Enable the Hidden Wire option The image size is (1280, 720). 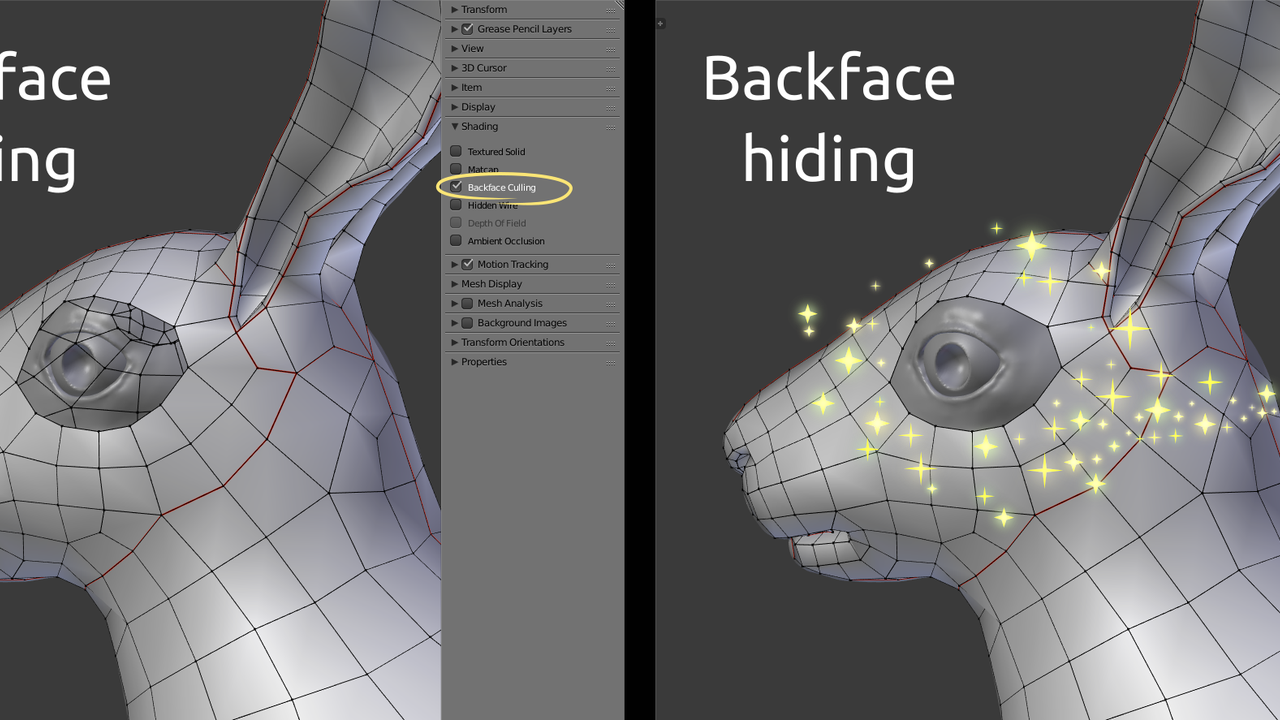pyautogui.click(x=456, y=205)
